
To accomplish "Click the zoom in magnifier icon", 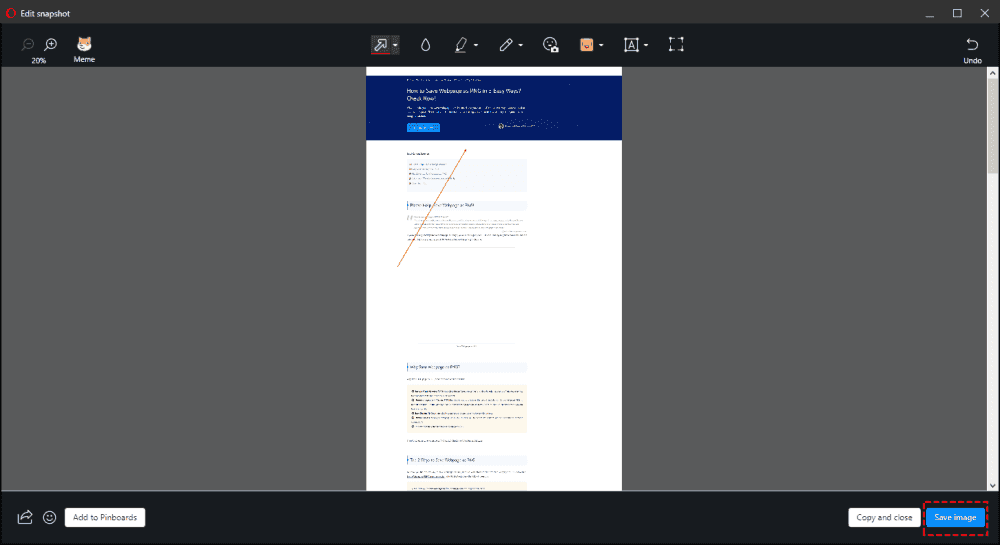I will (x=50, y=44).
